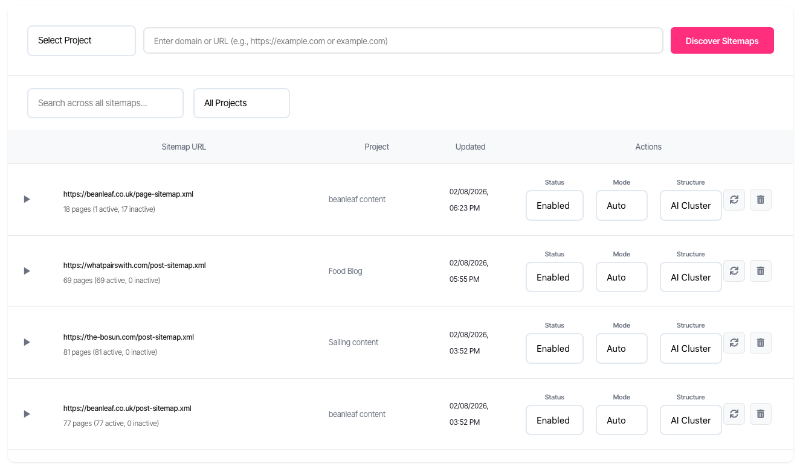Delete the the-bosun.com sitemap row
Image resolution: width=800 pixels, height=470 pixels.
[760, 343]
